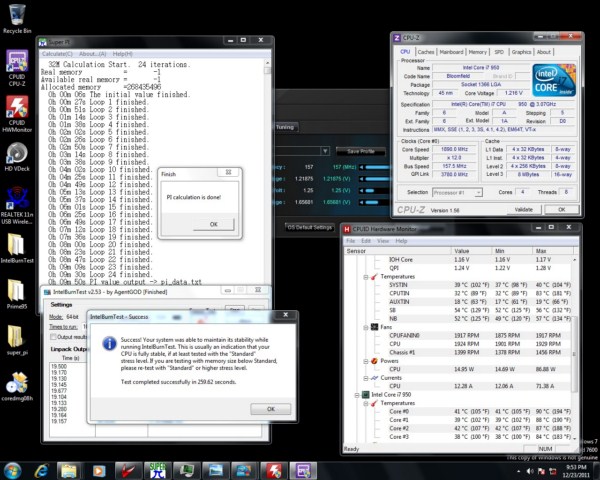The width and height of the screenshot is (600, 480).
Task: Collapse the Currents tree node
Action: point(366,378)
